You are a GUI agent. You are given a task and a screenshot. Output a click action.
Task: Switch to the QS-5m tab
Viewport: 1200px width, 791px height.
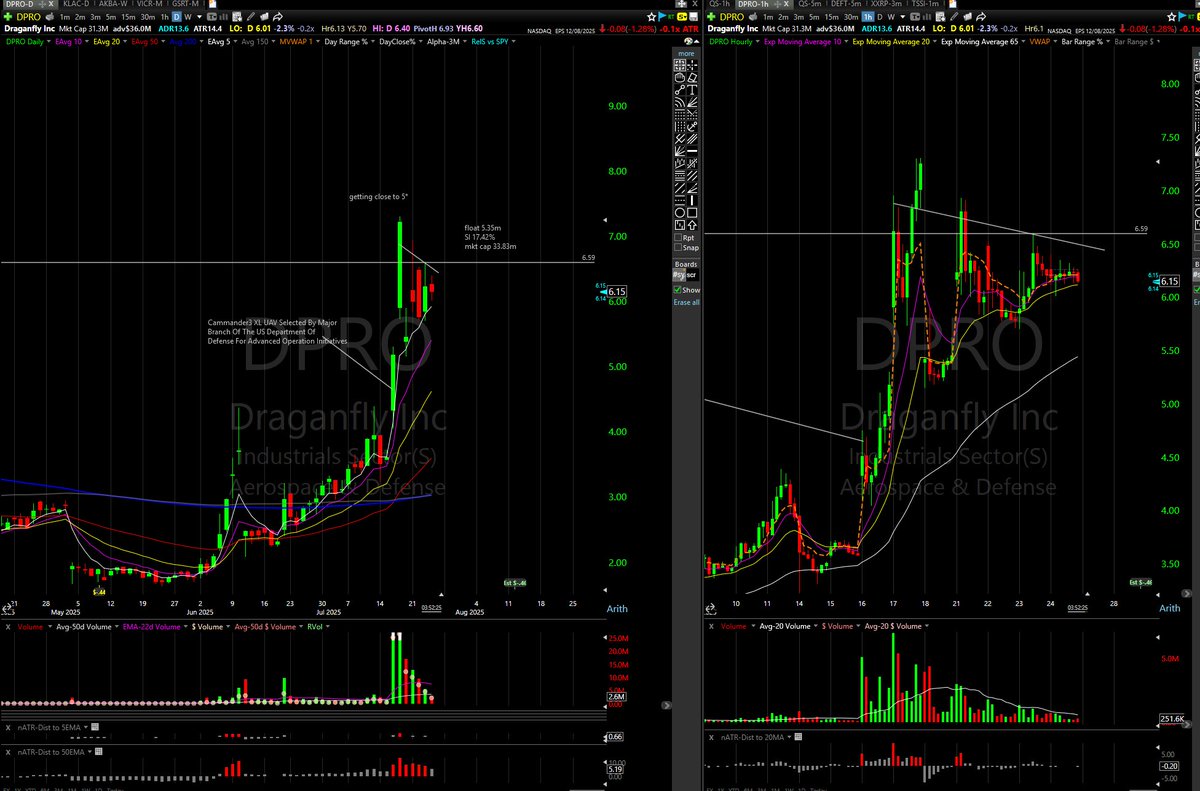pos(810,5)
